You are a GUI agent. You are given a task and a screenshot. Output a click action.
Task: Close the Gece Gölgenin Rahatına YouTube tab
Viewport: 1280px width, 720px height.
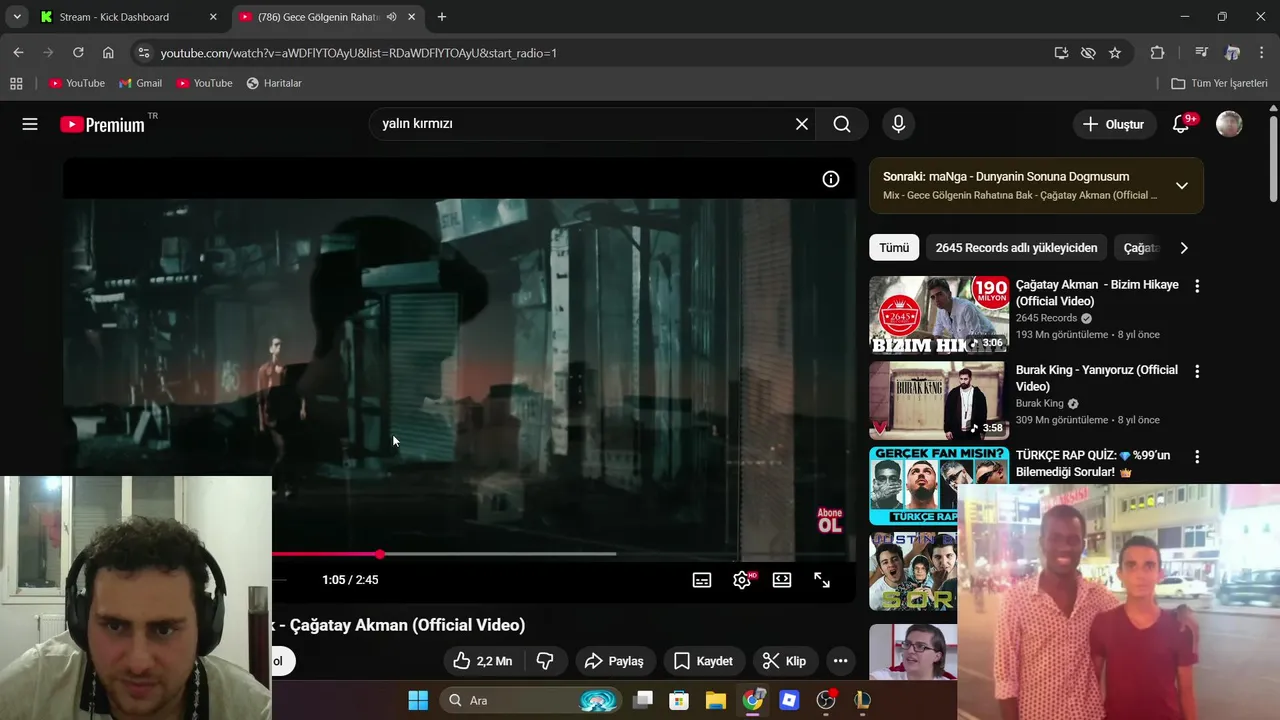click(x=412, y=17)
